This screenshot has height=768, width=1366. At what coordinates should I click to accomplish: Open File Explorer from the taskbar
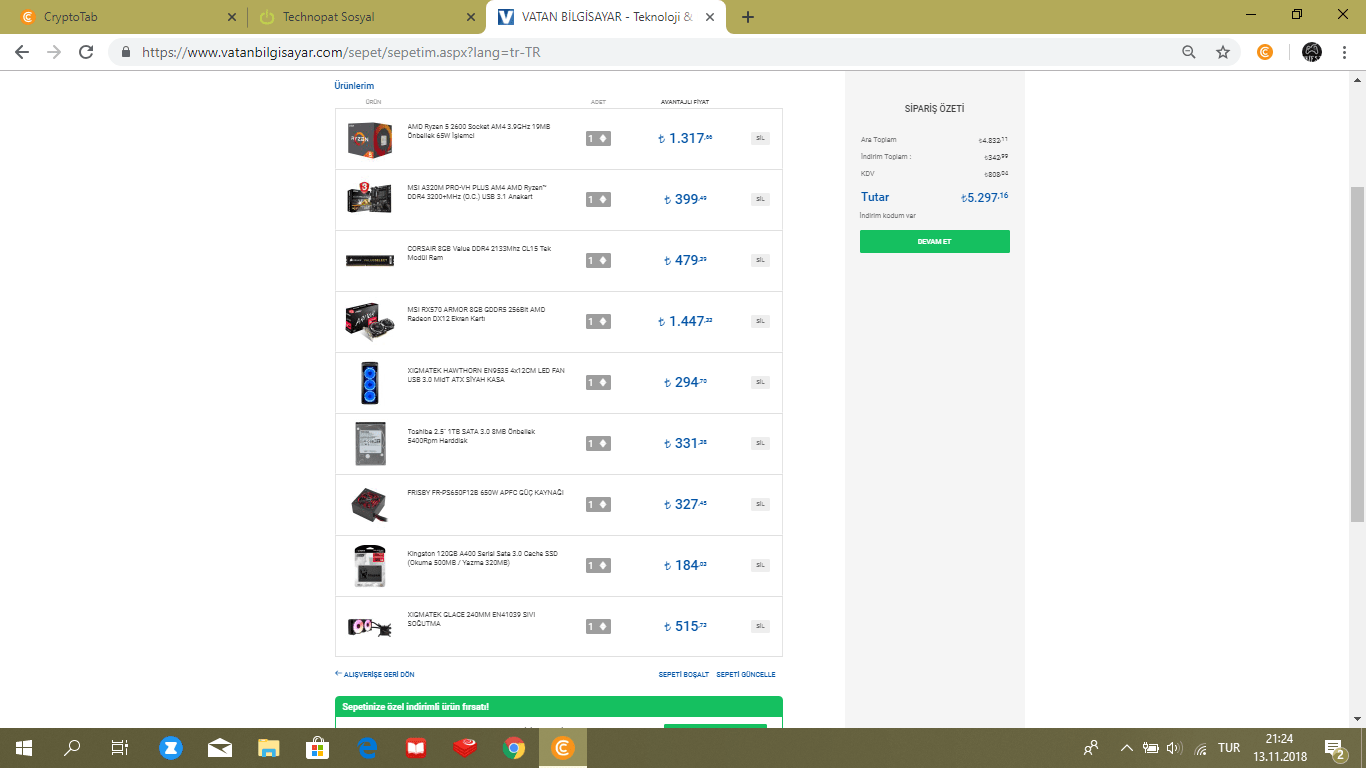point(269,747)
